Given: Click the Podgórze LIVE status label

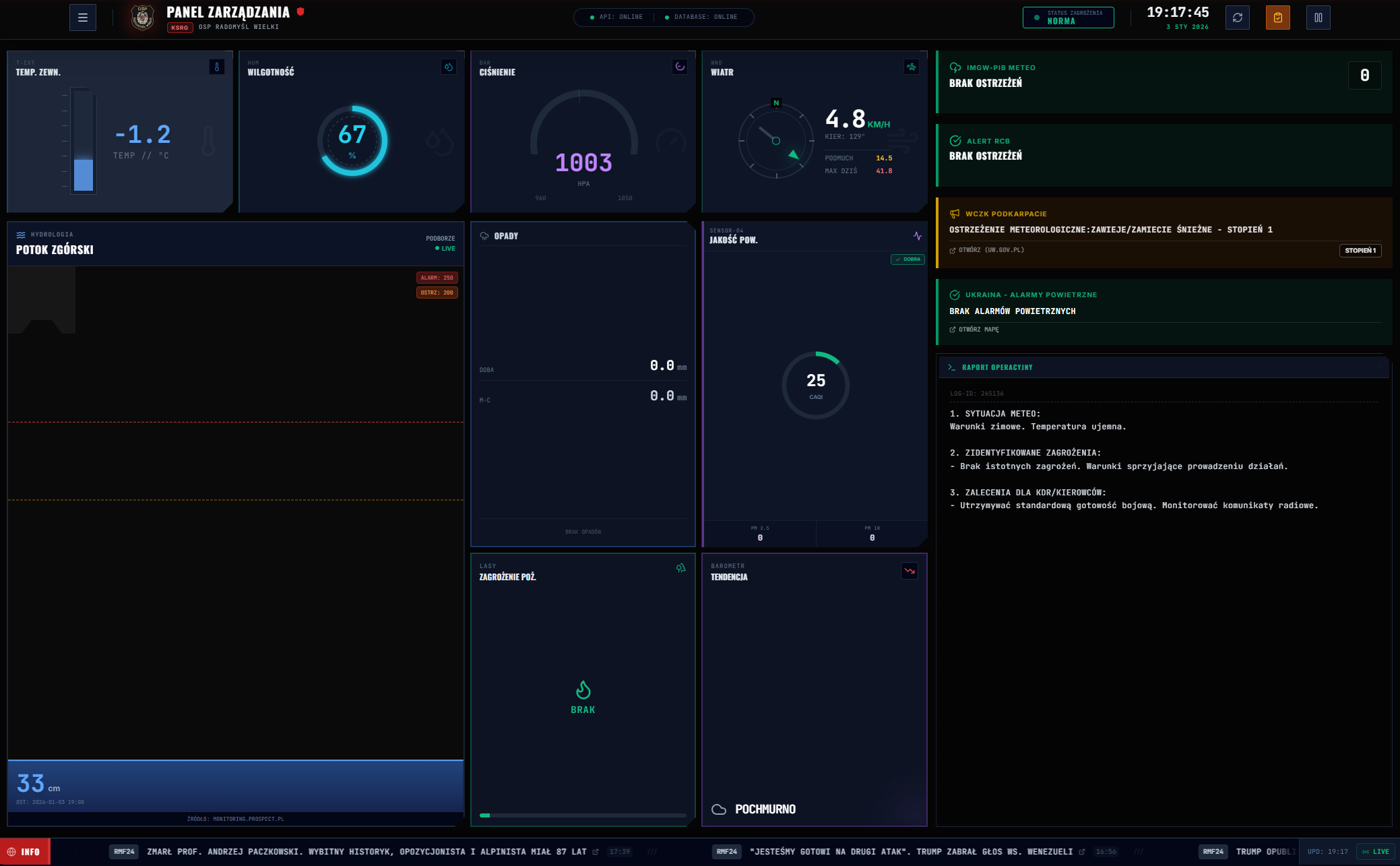Looking at the screenshot, I should (445, 249).
